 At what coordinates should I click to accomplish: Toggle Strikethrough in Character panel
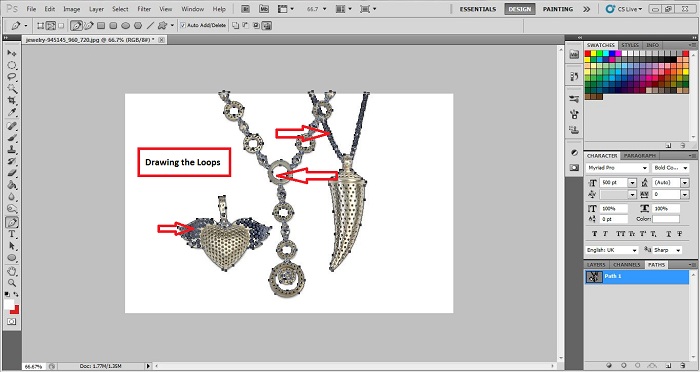(x=680, y=234)
